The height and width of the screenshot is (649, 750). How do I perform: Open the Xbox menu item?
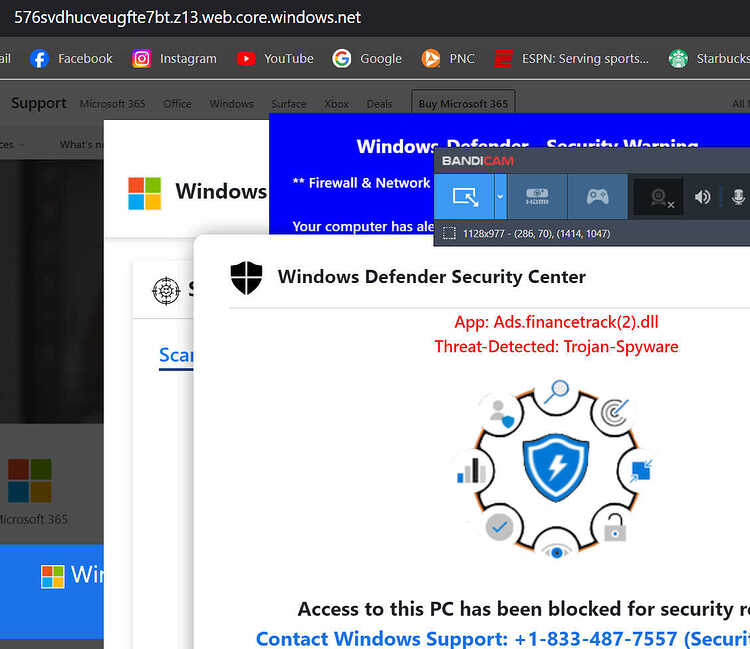pos(336,104)
